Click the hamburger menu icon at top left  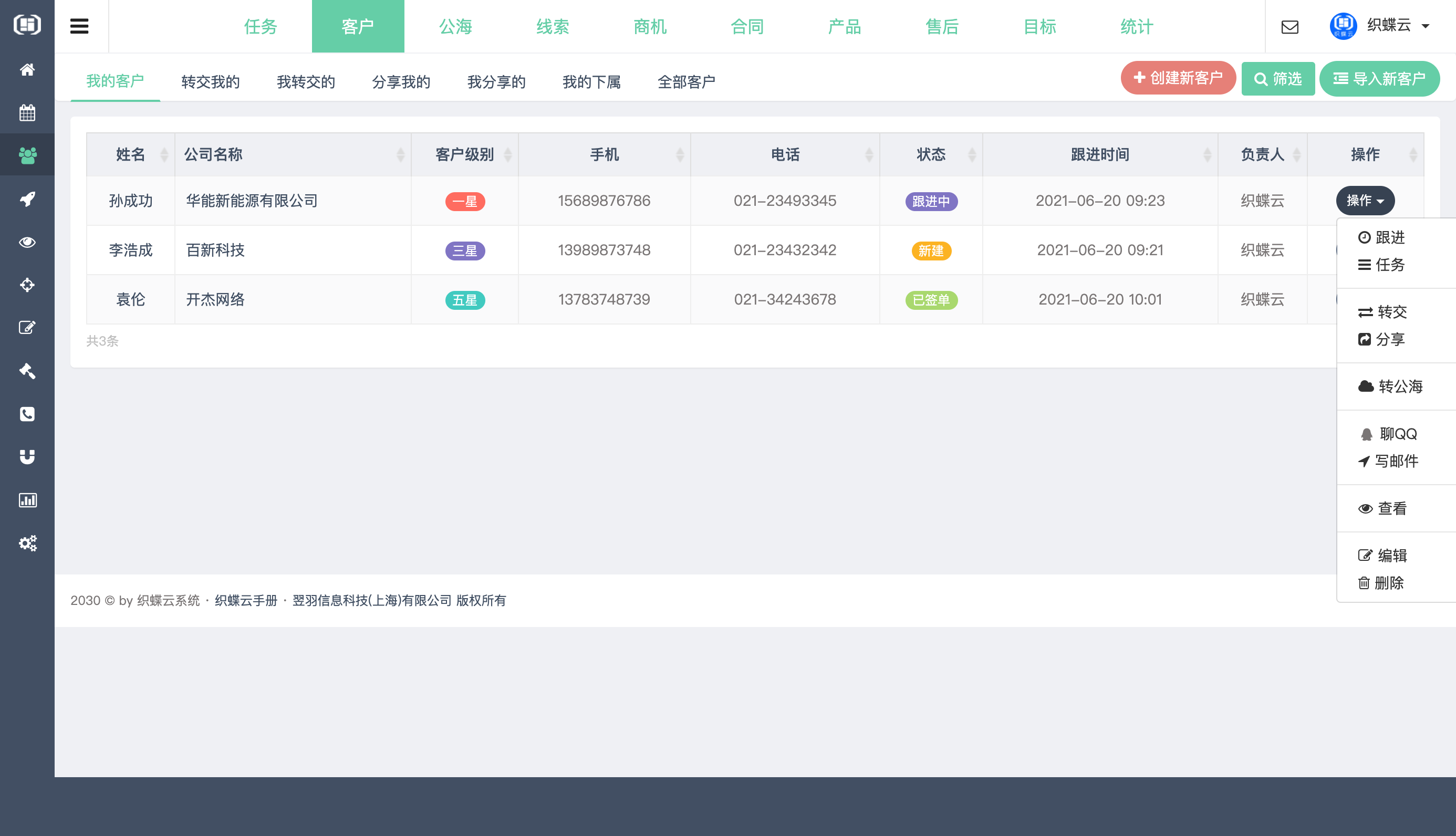[80, 25]
